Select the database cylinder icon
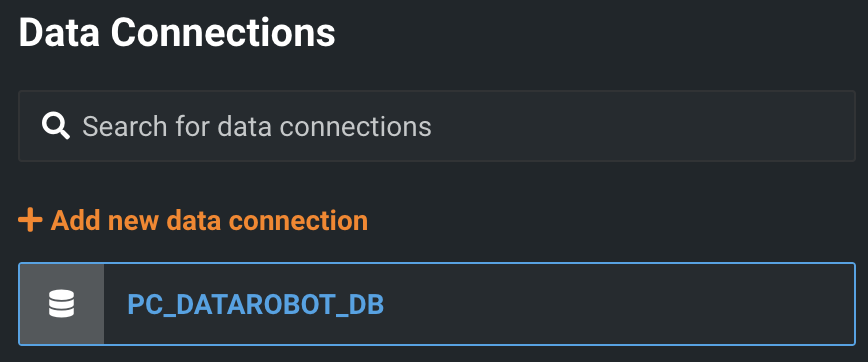This screenshot has height=362, width=868. click(61, 304)
